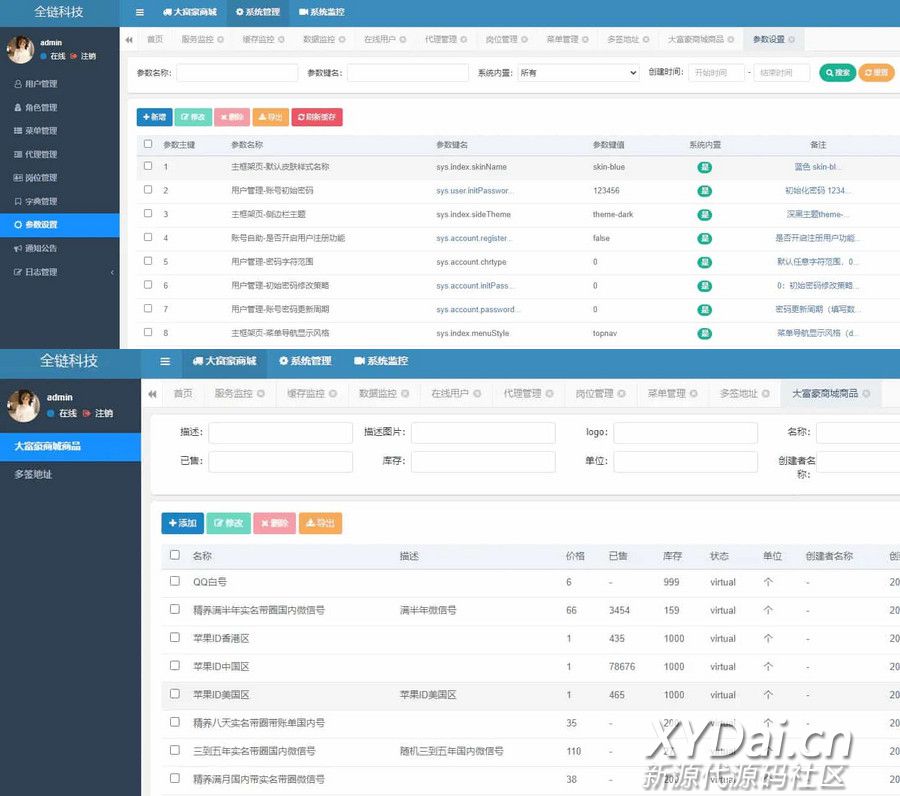Image resolution: width=900 pixels, height=796 pixels.
Task: Click the red 刷新缓存 button
Action: pos(317,117)
